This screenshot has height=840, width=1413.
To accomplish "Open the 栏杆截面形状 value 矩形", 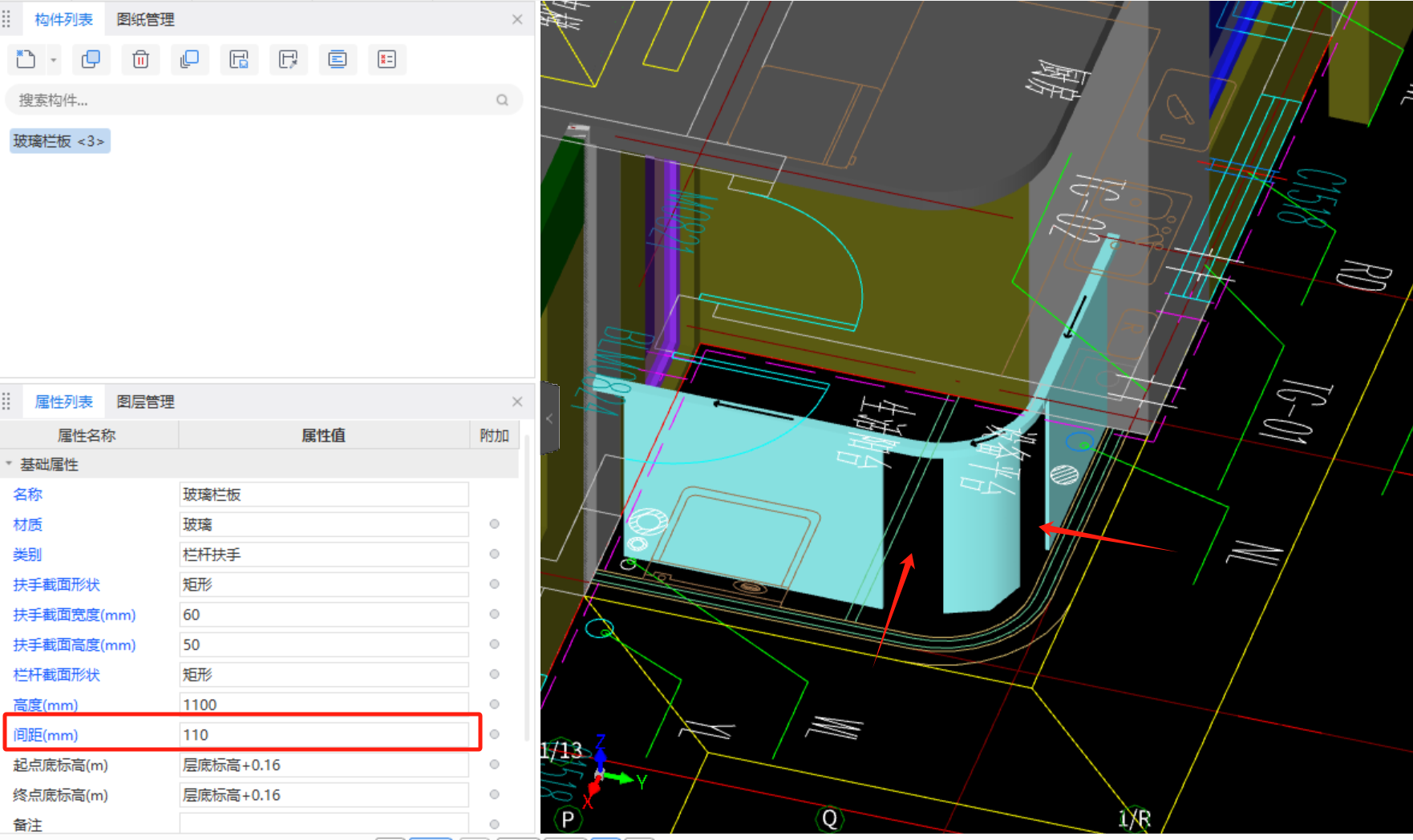I will point(324,675).
